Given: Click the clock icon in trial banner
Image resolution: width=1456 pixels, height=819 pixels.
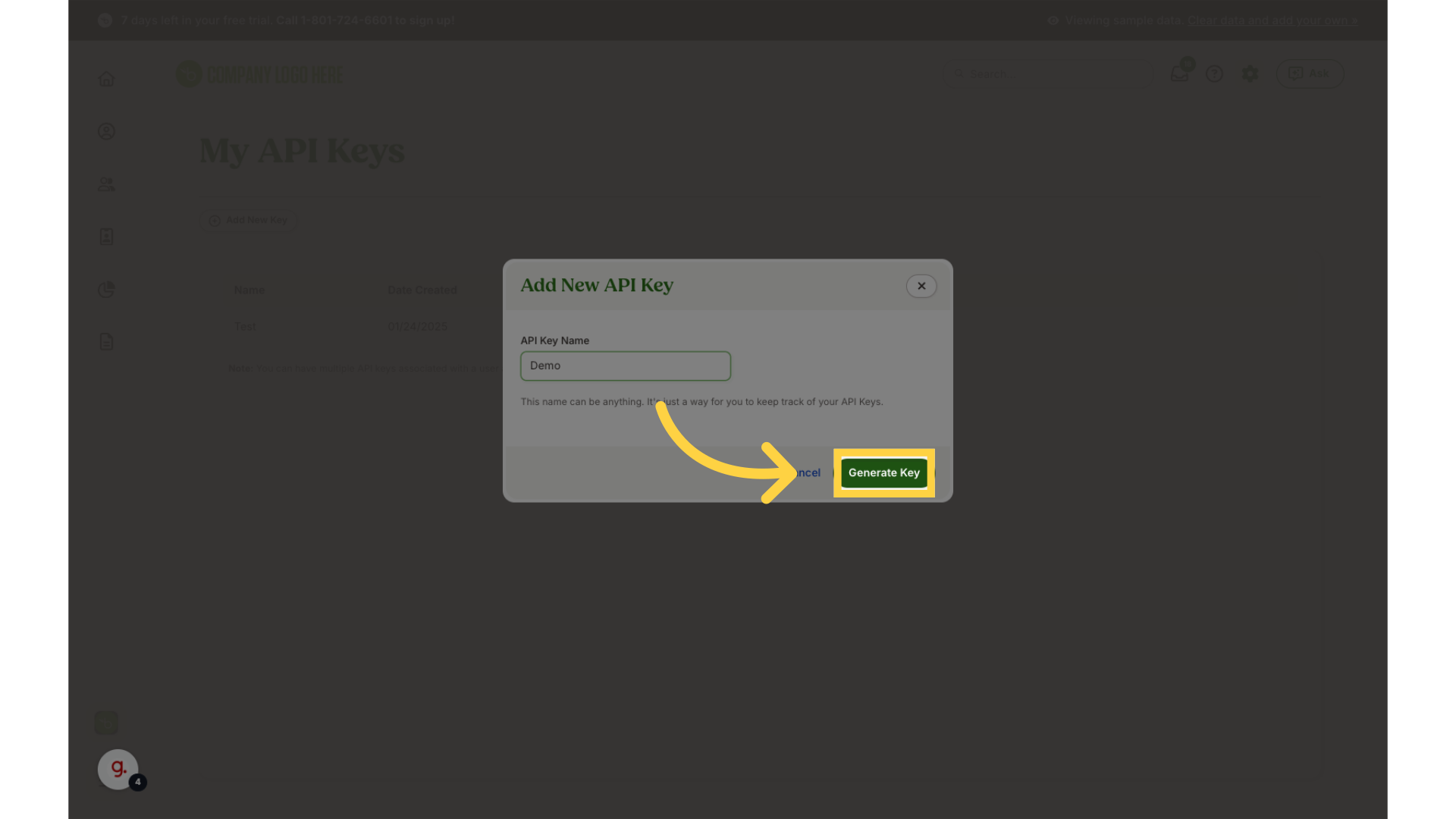Looking at the screenshot, I should (105, 20).
